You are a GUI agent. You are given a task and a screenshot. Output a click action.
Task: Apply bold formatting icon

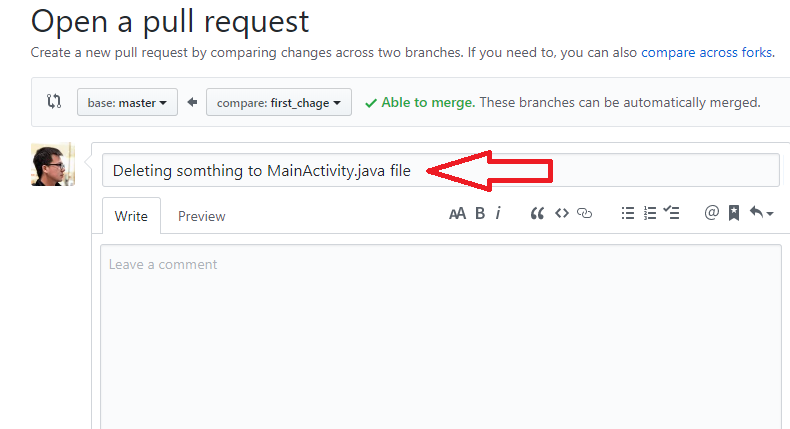click(480, 213)
